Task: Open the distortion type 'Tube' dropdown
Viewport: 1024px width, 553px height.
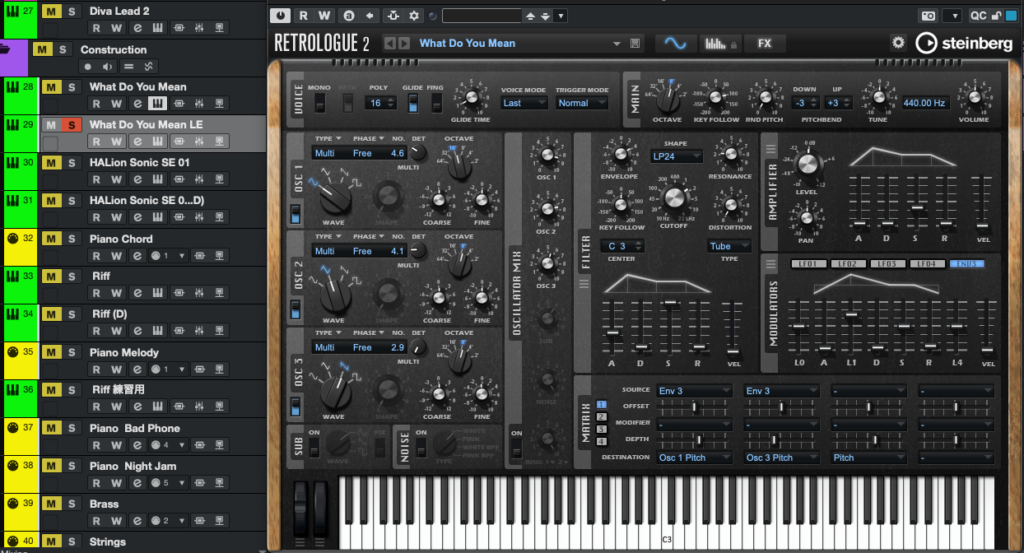Action: (x=729, y=246)
